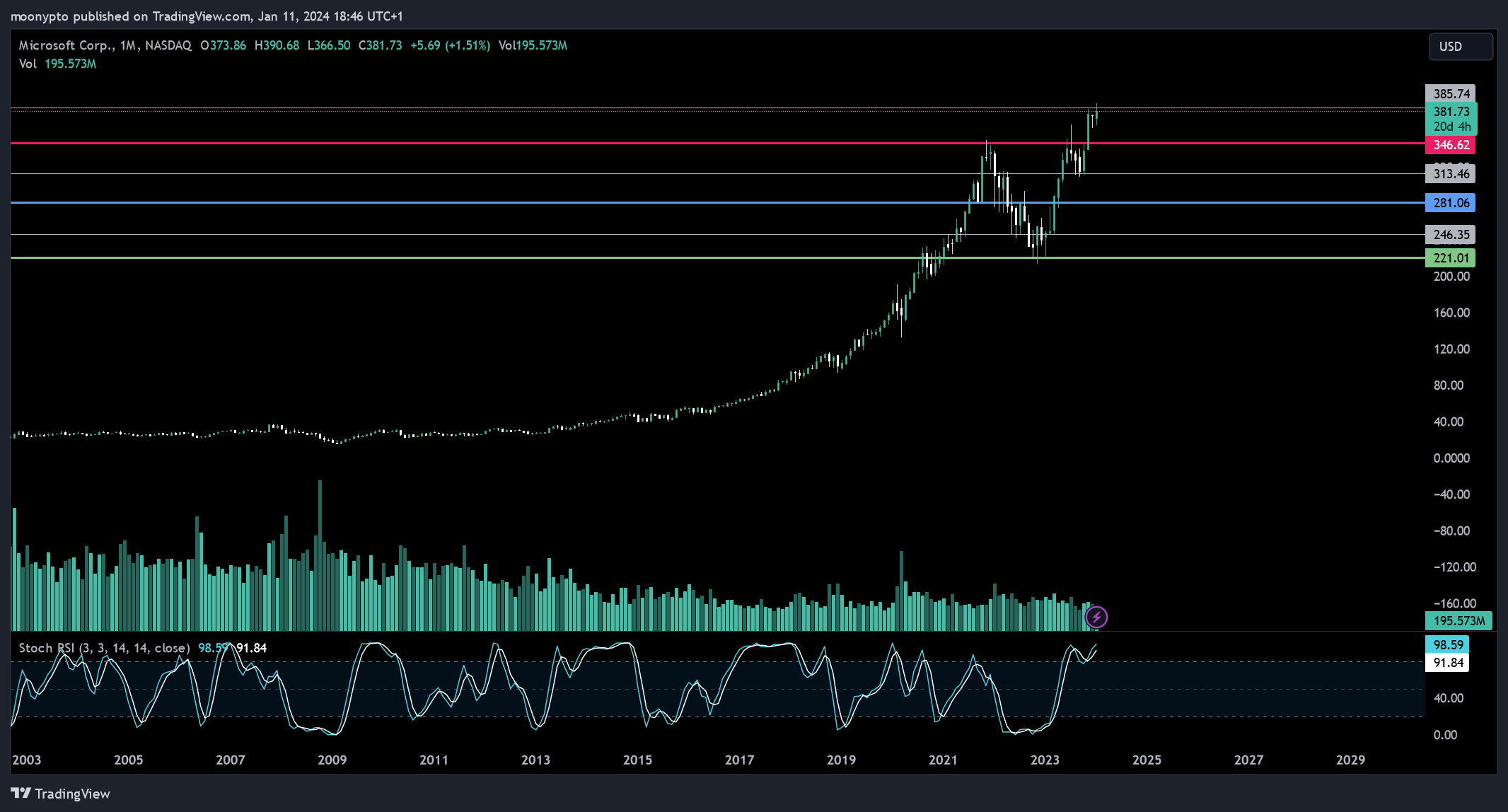The width and height of the screenshot is (1508, 812).
Task: Click the 40.00 Stoch RSI scale label
Action: (x=1448, y=698)
